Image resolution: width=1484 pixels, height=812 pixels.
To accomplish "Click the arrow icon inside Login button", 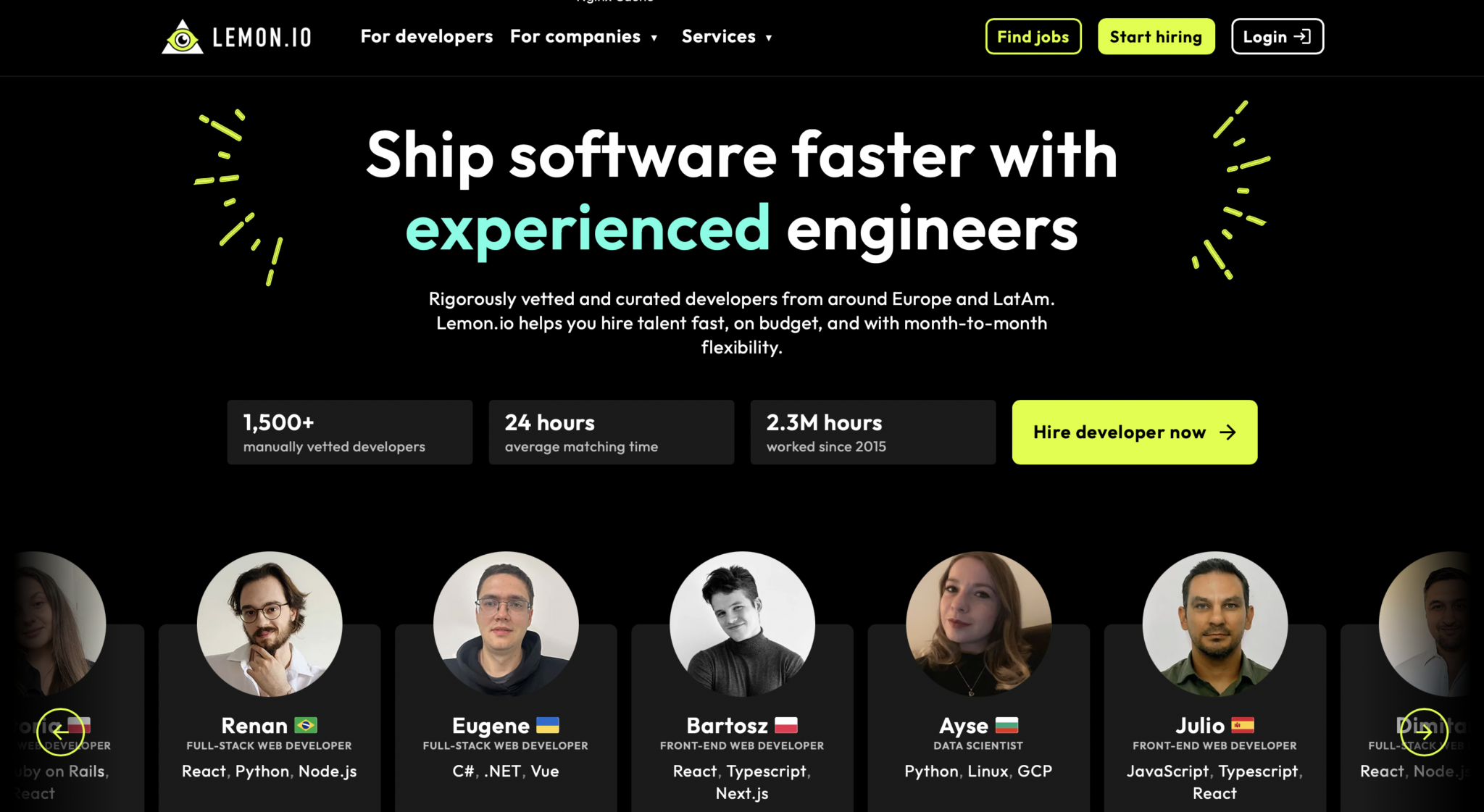I will pos(1304,36).
